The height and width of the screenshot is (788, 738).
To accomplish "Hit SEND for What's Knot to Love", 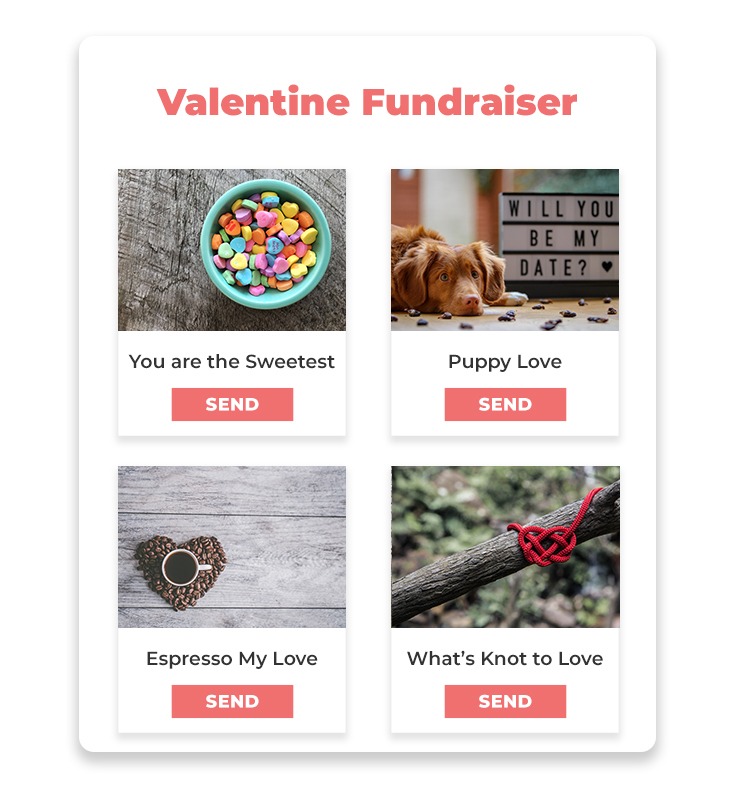I will (x=505, y=701).
